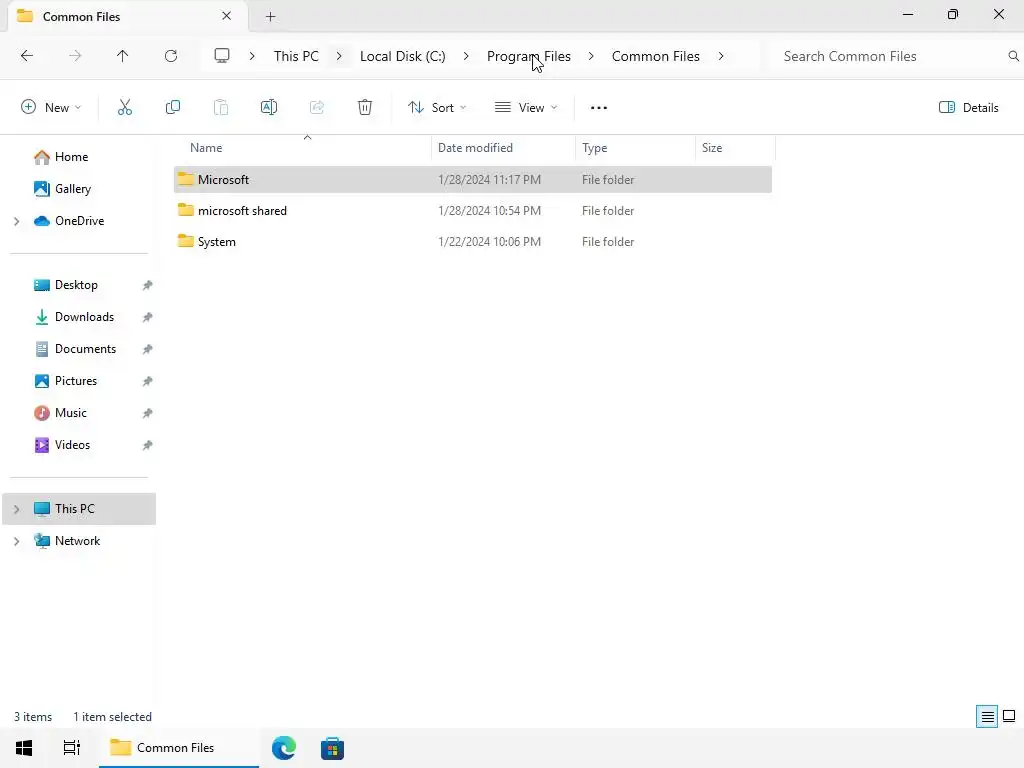This screenshot has height=768, width=1024.
Task: Open Windows Start menu
Action: tap(24, 748)
